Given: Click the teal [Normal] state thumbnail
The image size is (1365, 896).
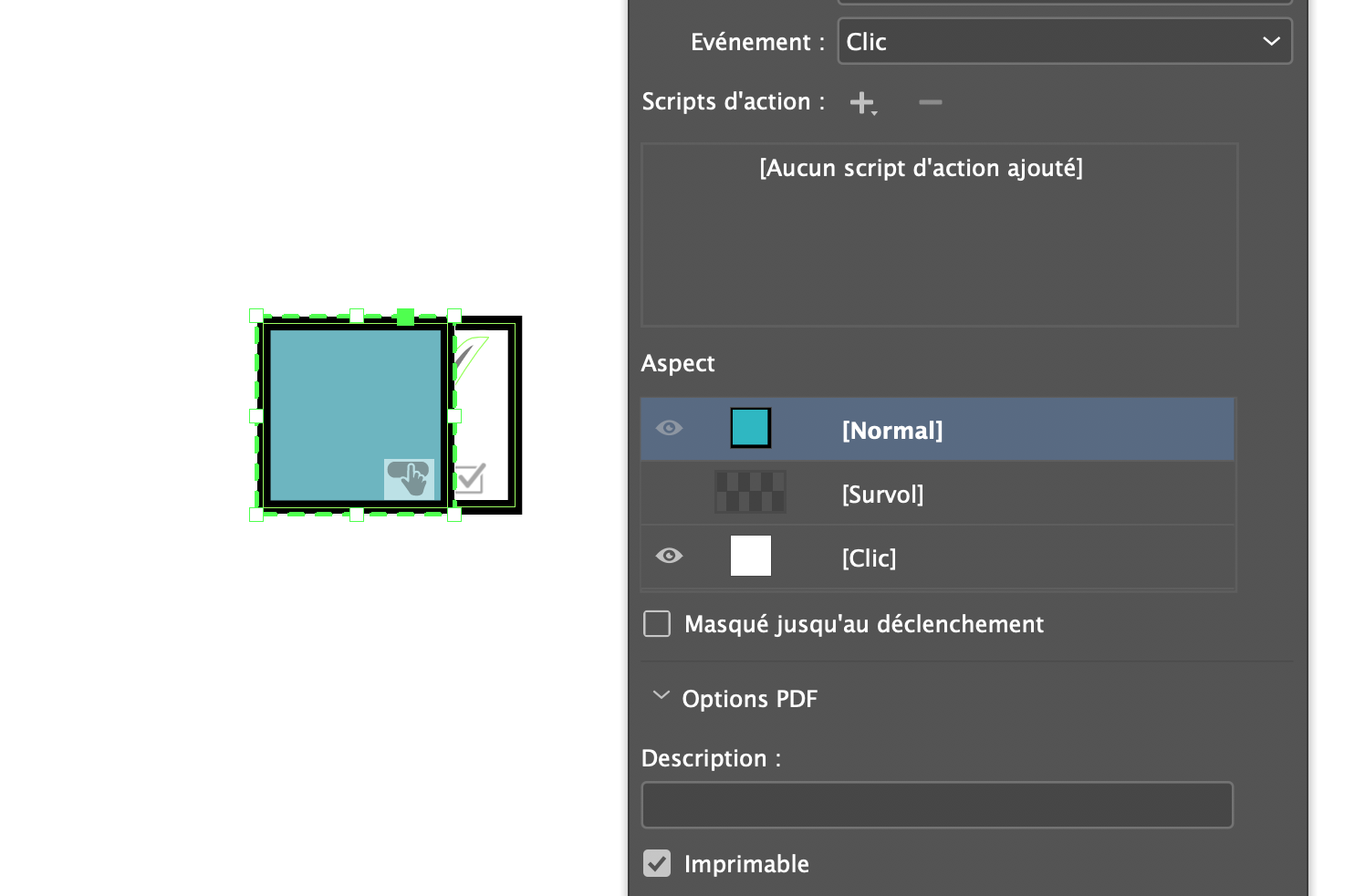Looking at the screenshot, I should click(750, 427).
